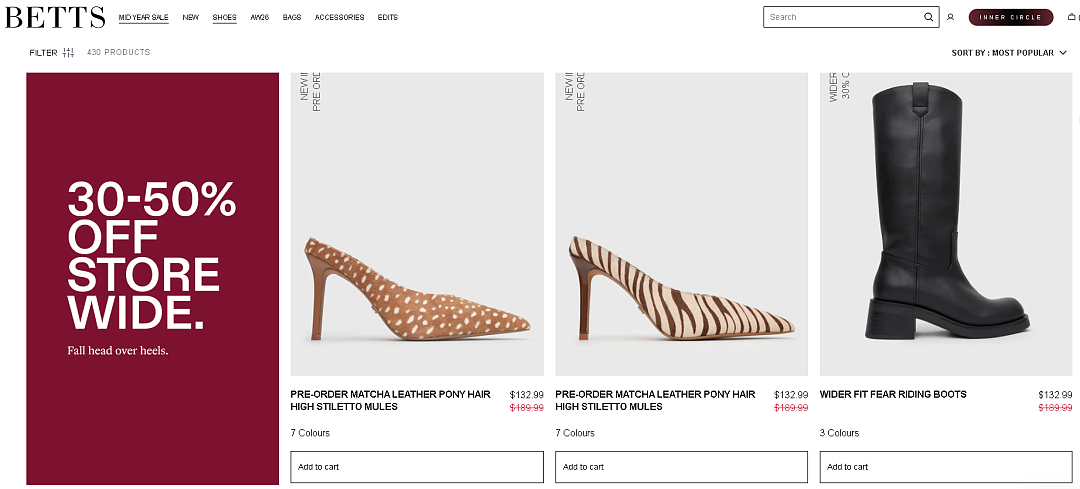Add the zebra stiletto mules to cart
The width and height of the screenshot is (1080, 489).
point(681,467)
